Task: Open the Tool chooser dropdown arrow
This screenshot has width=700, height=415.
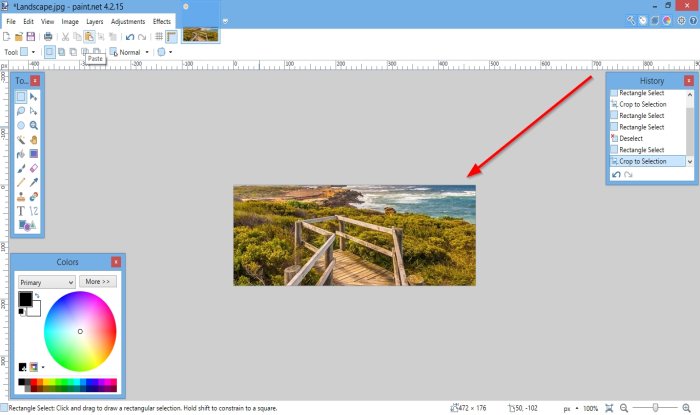Action: click(33, 52)
